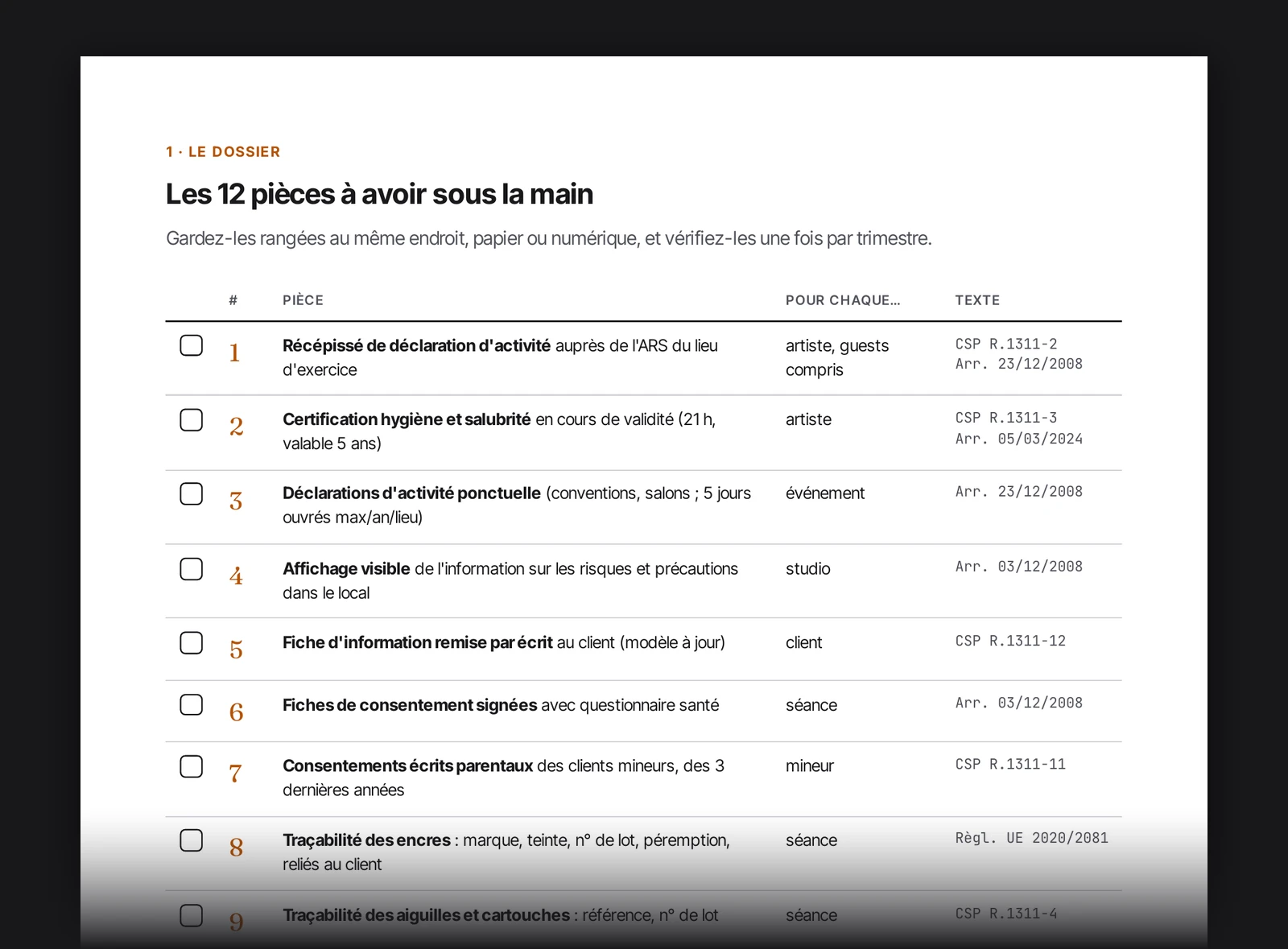Click reference CSP R.1311-2
The width and height of the screenshot is (1288, 949).
pyautogui.click(x=1006, y=344)
